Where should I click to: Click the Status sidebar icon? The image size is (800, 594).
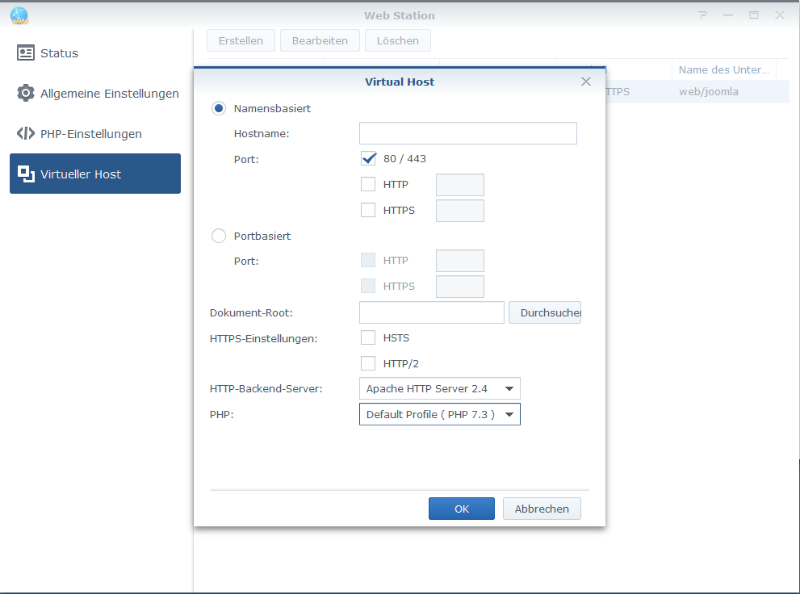[26, 53]
